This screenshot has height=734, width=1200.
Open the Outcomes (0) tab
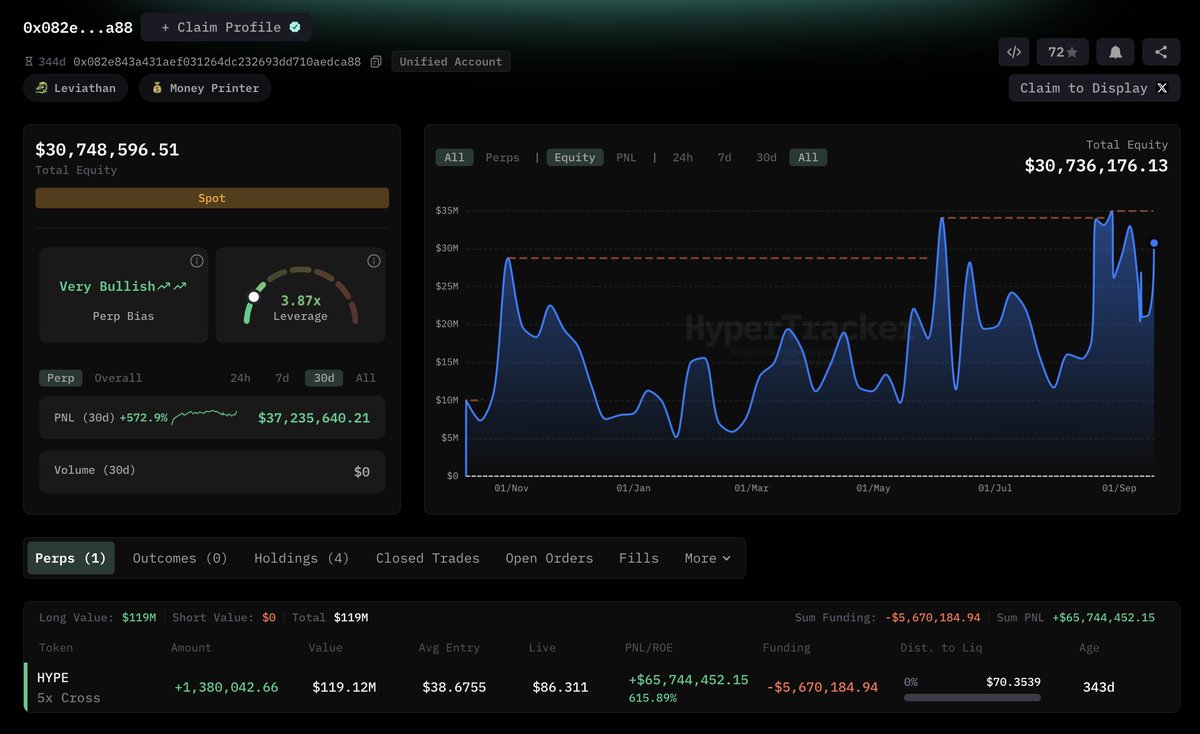click(x=180, y=558)
